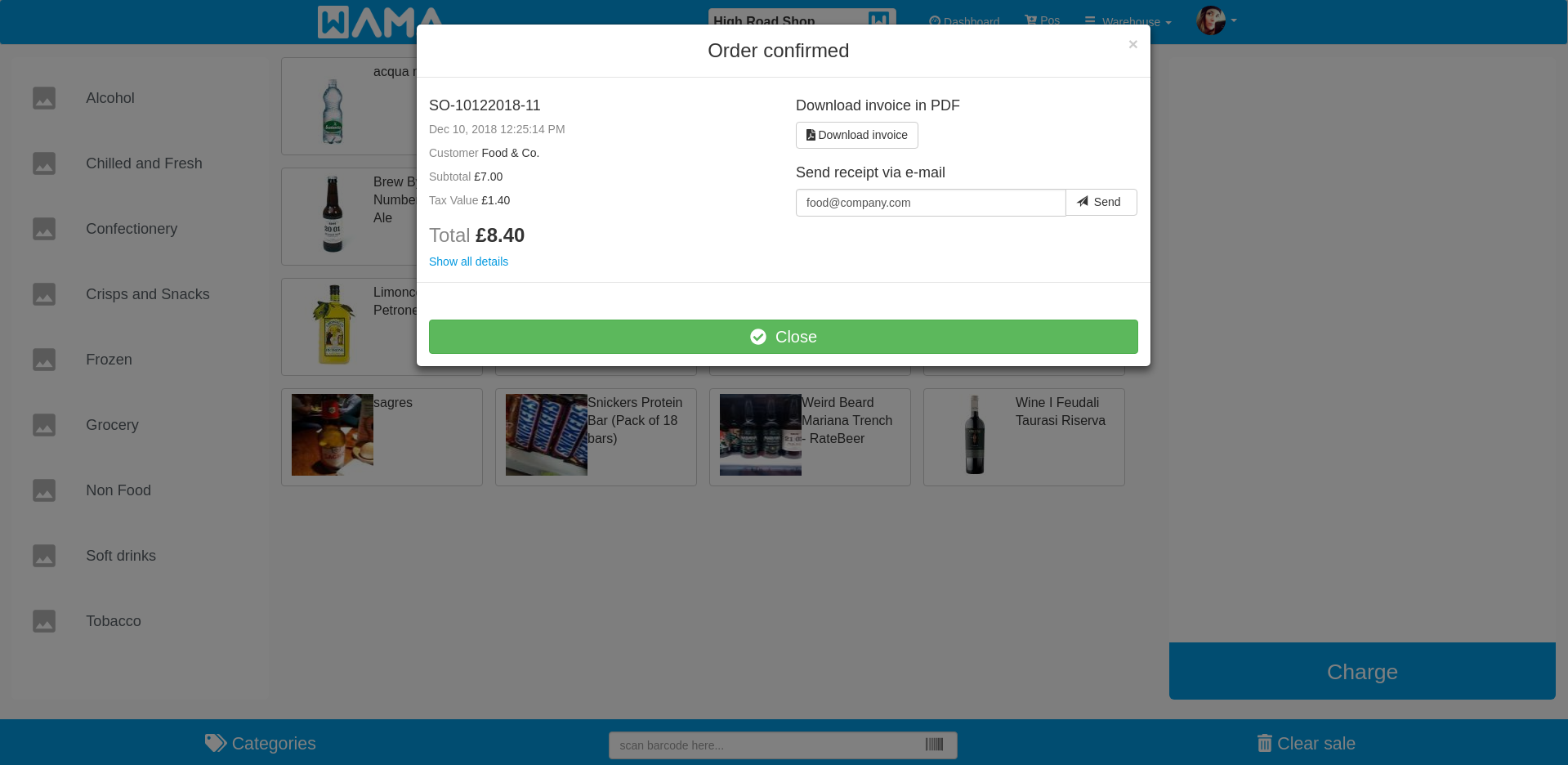The width and height of the screenshot is (1568, 765).
Task: Select the Non Food category
Action: coord(118,490)
